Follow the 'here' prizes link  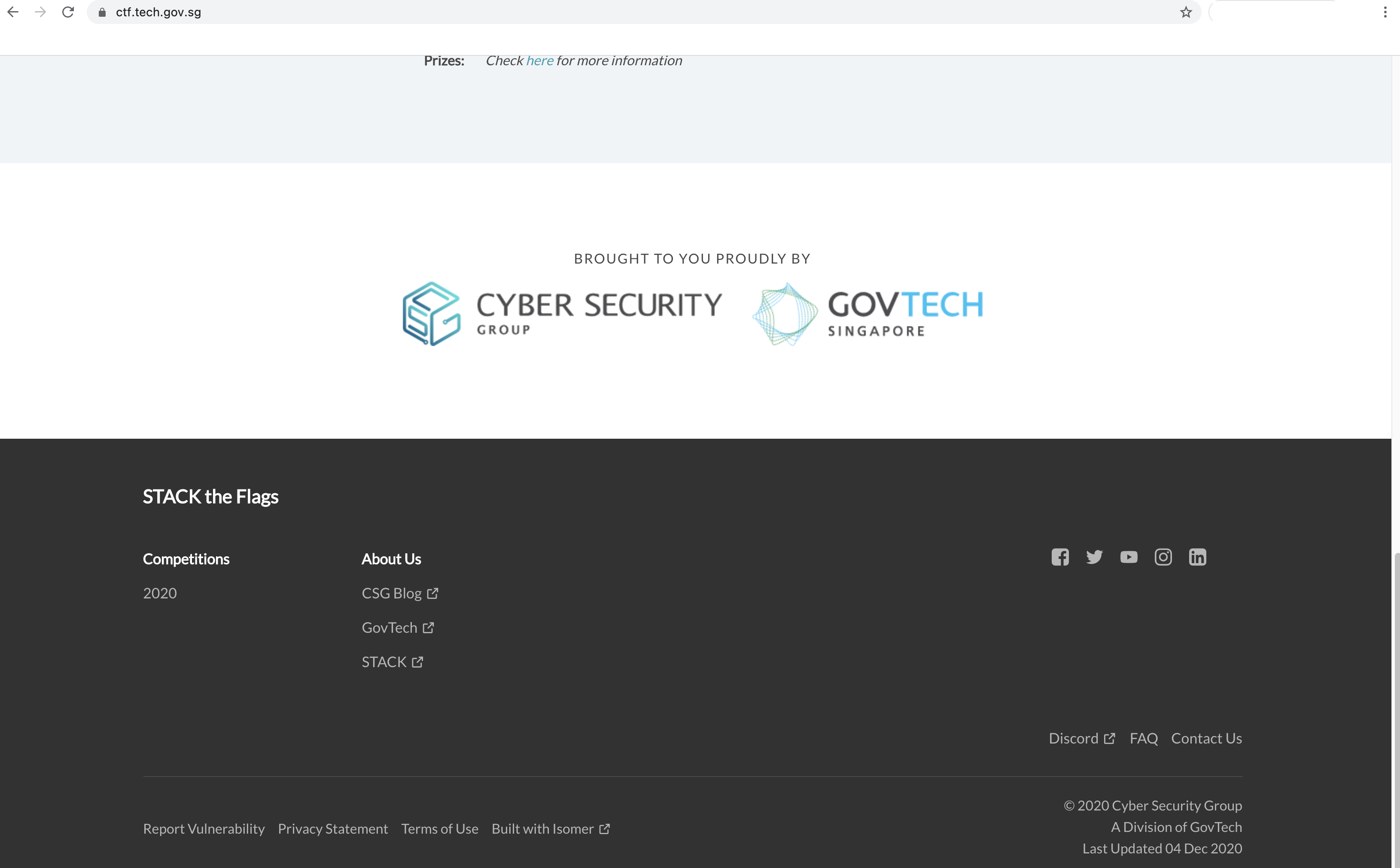click(x=539, y=60)
